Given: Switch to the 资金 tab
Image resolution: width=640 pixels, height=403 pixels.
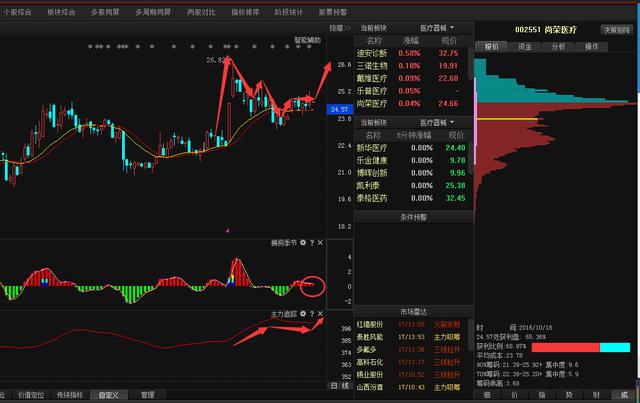Looking at the screenshot, I should [524, 46].
